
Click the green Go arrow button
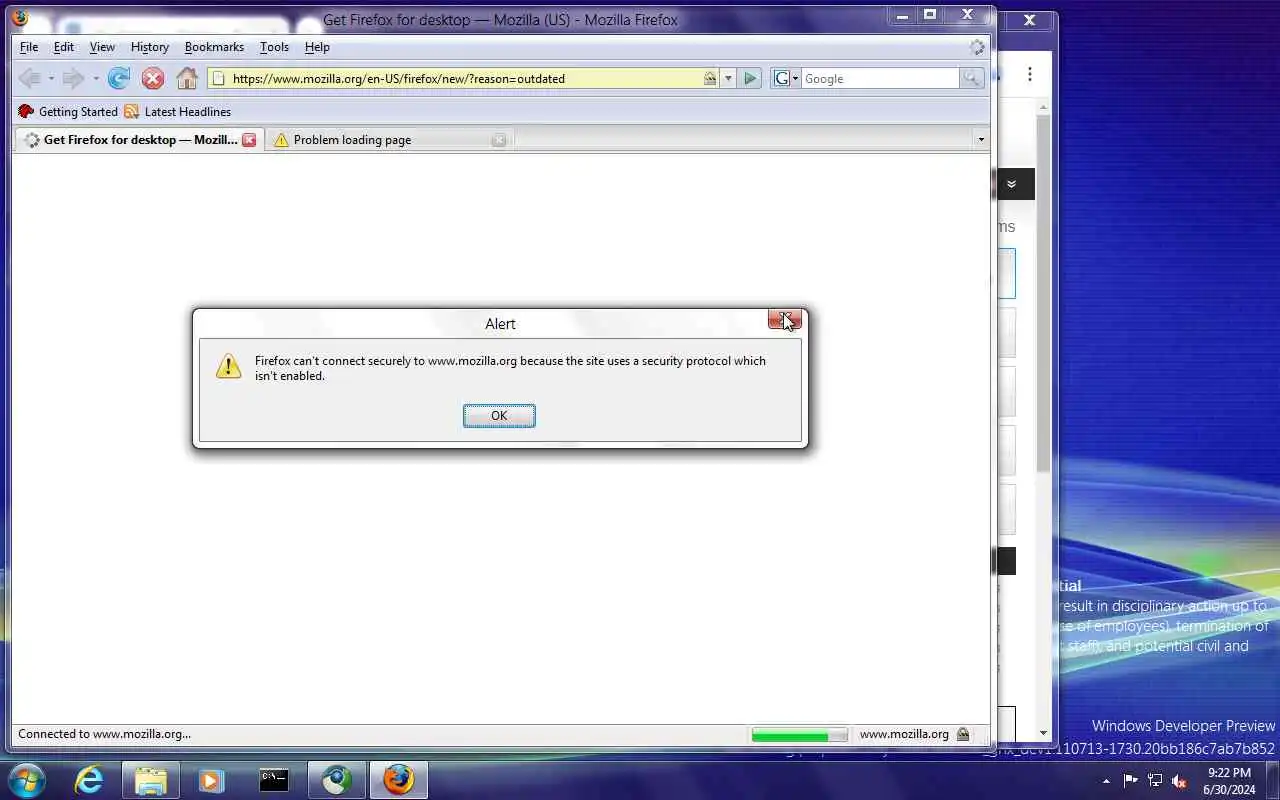(x=751, y=78)
